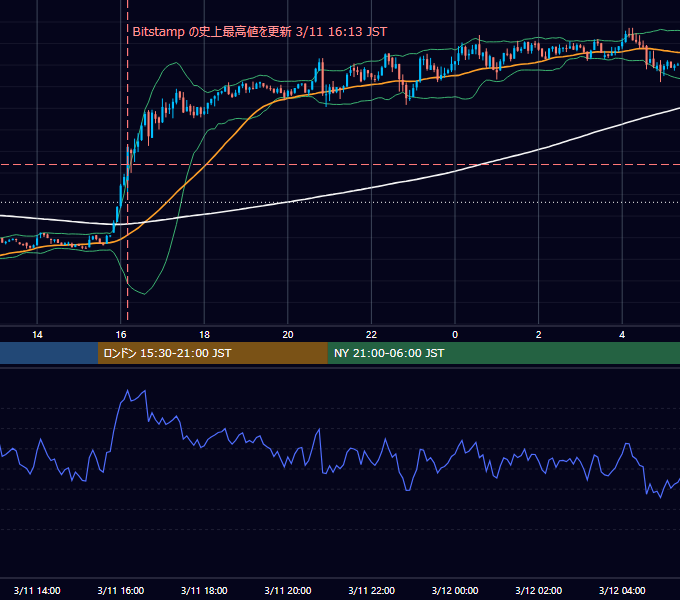The height and width of the screenshot is (600, 680).
Task: Click the 3/12 00:00 date label
Action: (455, 590)
